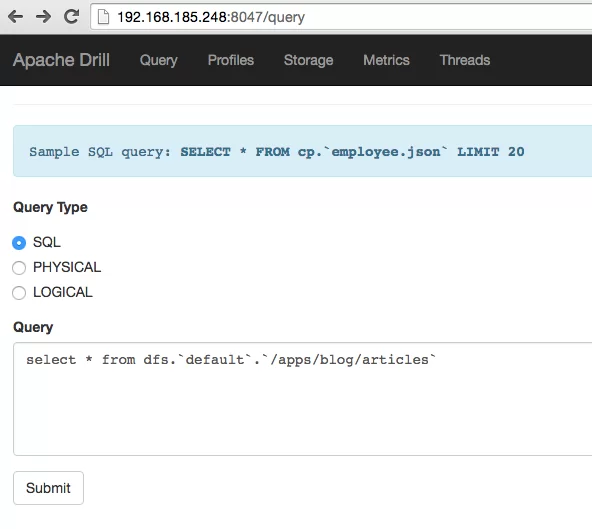Viewport: 592px width, 529px height.
Task: Go back with the browser back arrow
Action: (15, 17)
